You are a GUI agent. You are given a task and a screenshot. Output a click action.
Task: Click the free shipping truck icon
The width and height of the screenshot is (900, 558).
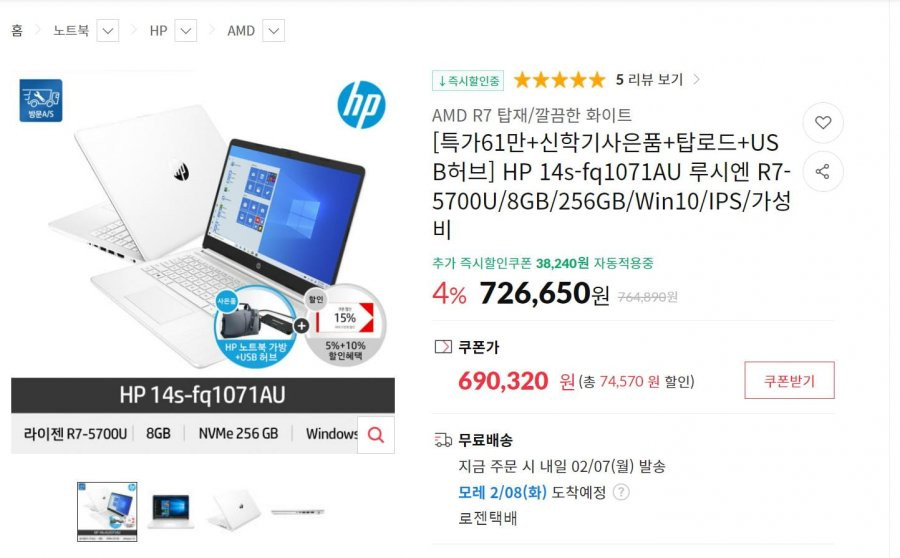[443, 440]
